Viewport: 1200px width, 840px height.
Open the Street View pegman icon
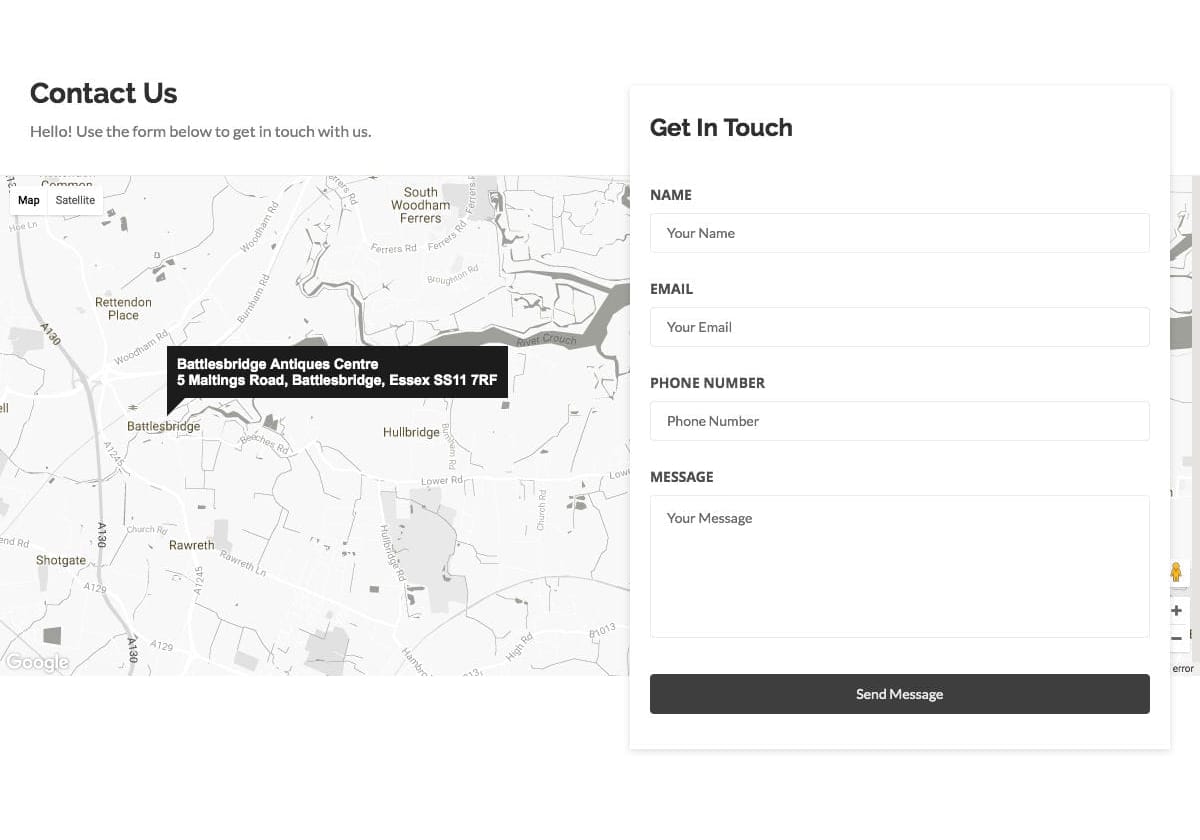1176,572
